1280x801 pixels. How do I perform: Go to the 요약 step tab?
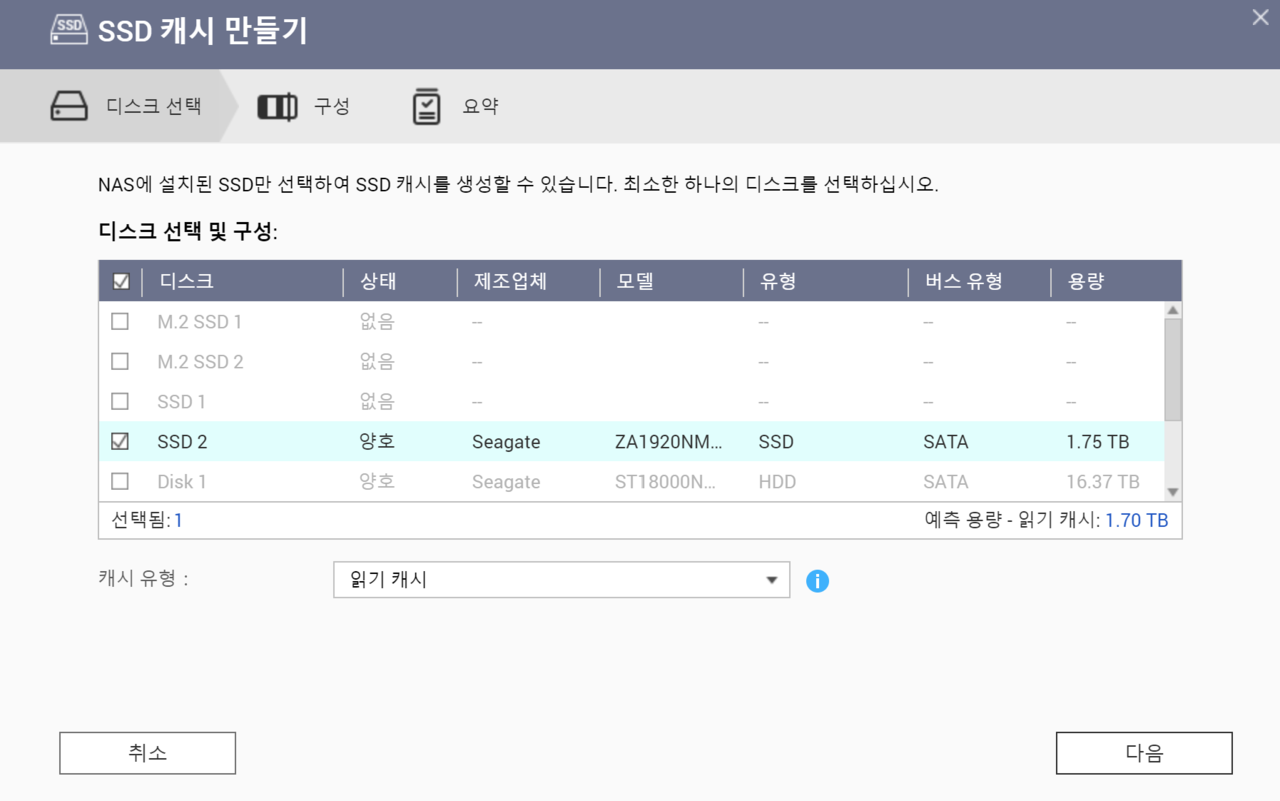click(x=480, y=106)
